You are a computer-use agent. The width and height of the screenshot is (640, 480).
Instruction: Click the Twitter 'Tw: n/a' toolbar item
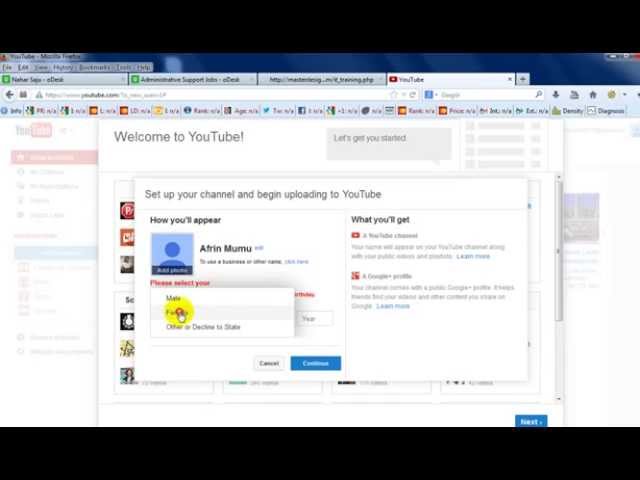pos(278,111)
